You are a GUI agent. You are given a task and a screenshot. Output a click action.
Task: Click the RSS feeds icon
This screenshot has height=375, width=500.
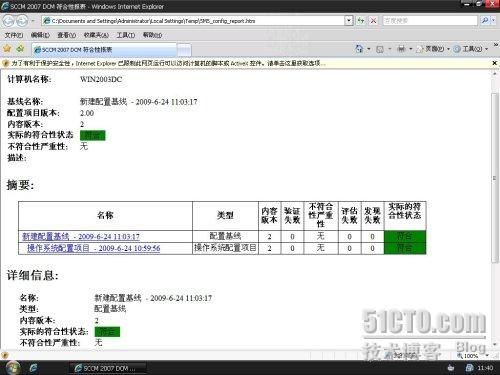coord(380,49)
